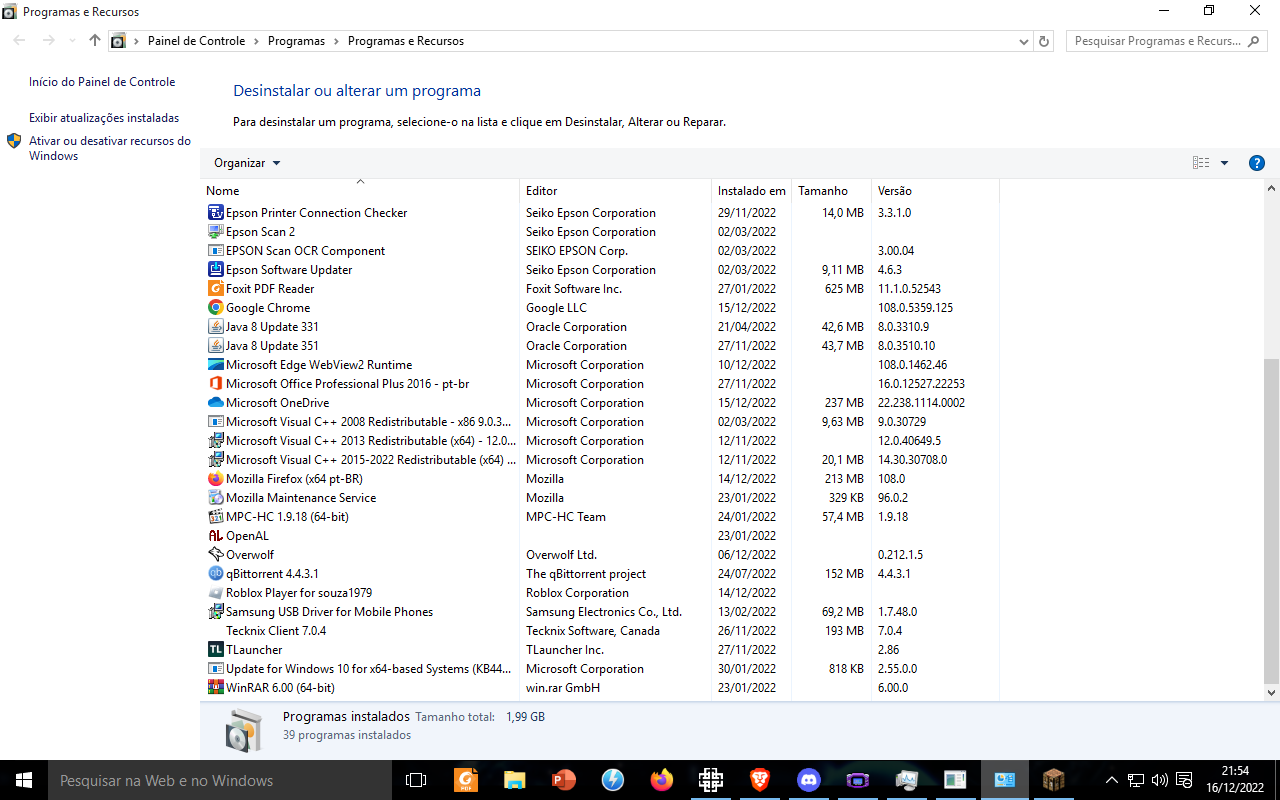
Task: Select the Tecknix Client 7.0.4 row
Action: click(x=602, y=630)
